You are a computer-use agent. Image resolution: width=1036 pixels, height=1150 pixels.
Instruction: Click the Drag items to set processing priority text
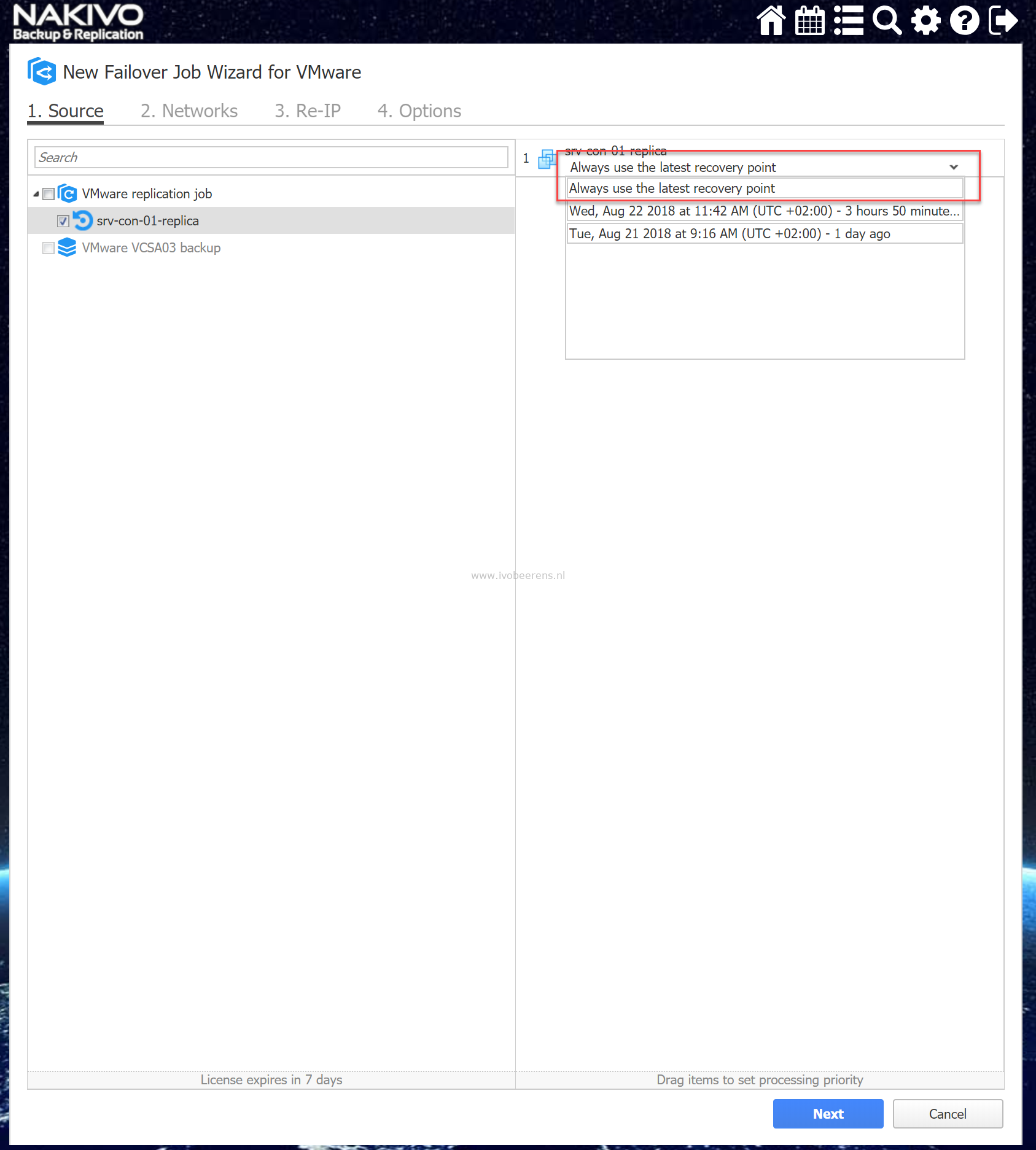[x=760, y=1080]
